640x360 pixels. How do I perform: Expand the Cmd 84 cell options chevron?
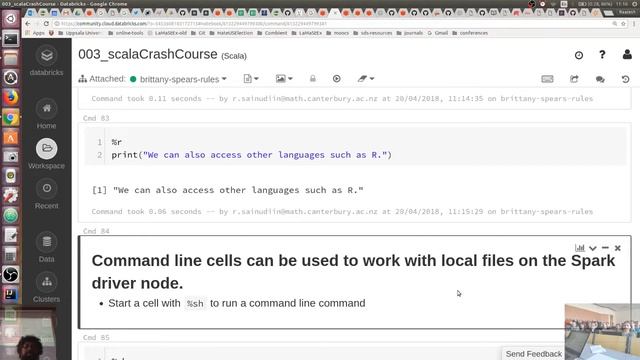click(593, 248)
